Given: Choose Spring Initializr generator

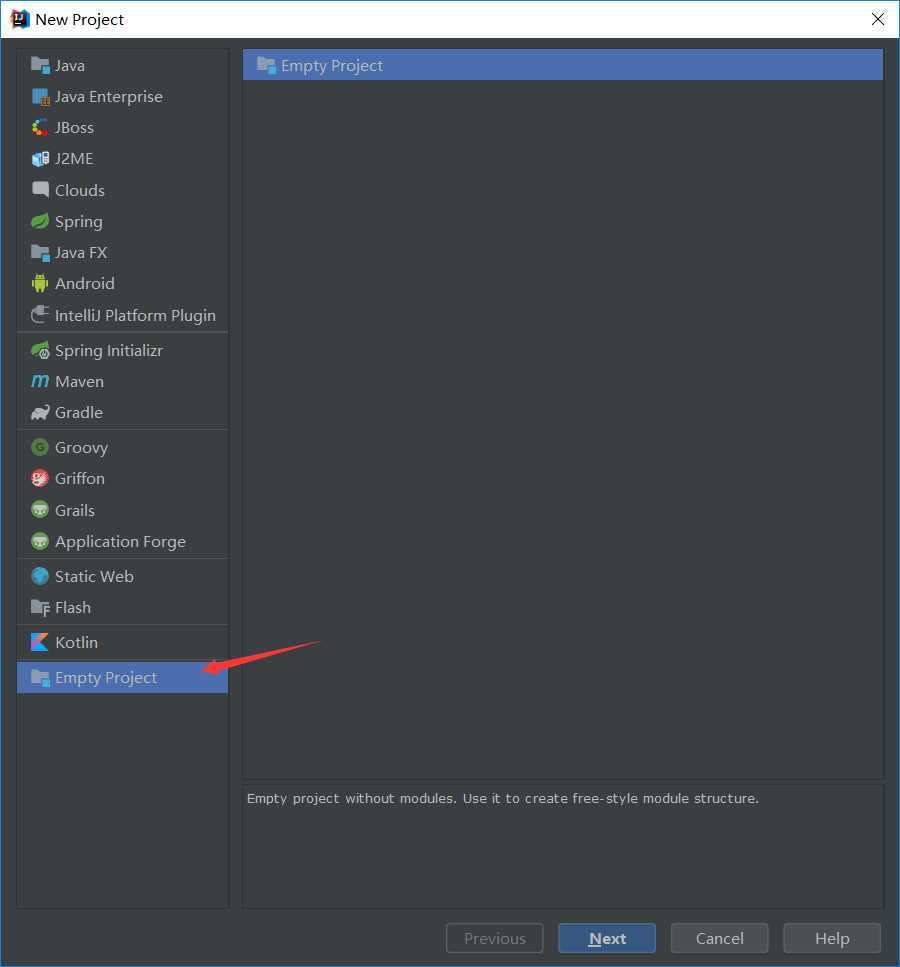Looking at the screenshot, I should tap(123, 350).
